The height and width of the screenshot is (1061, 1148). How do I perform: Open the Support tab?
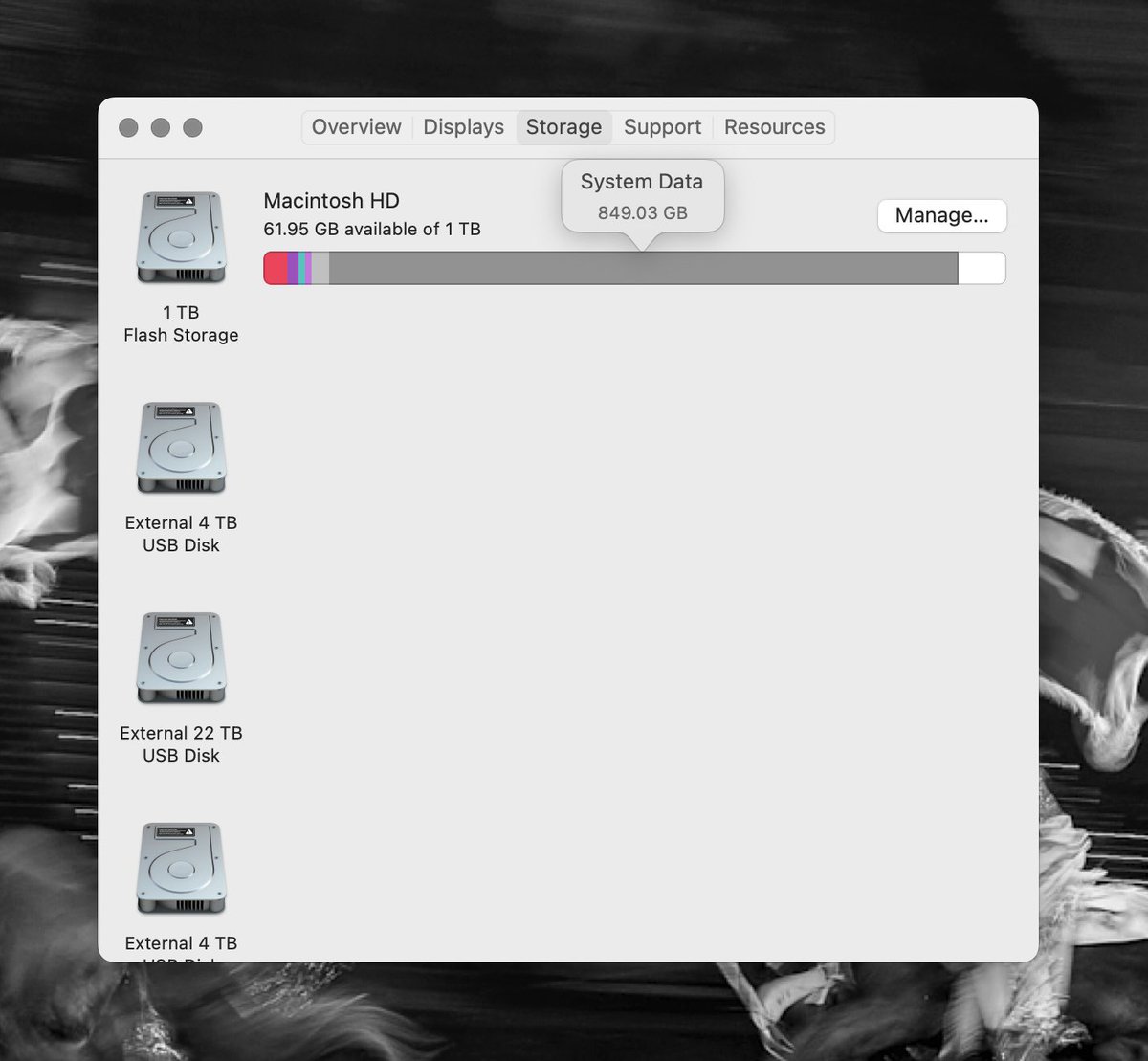(x=662, y=127)
